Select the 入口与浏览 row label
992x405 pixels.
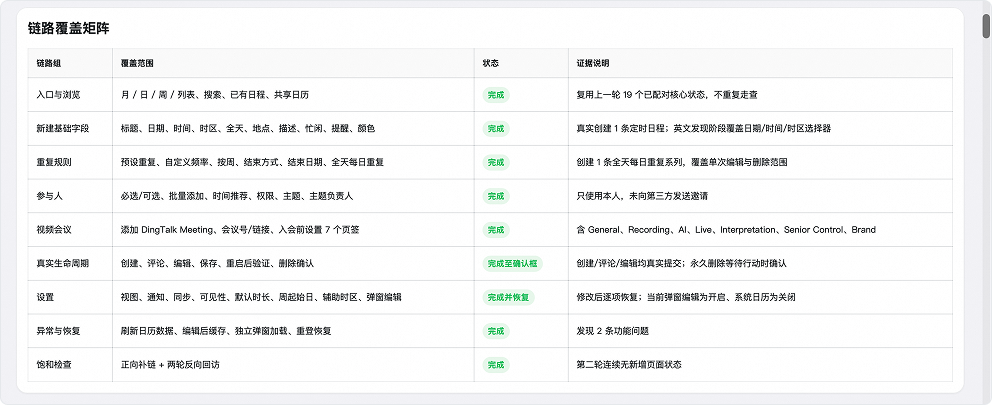coord(58,95)
